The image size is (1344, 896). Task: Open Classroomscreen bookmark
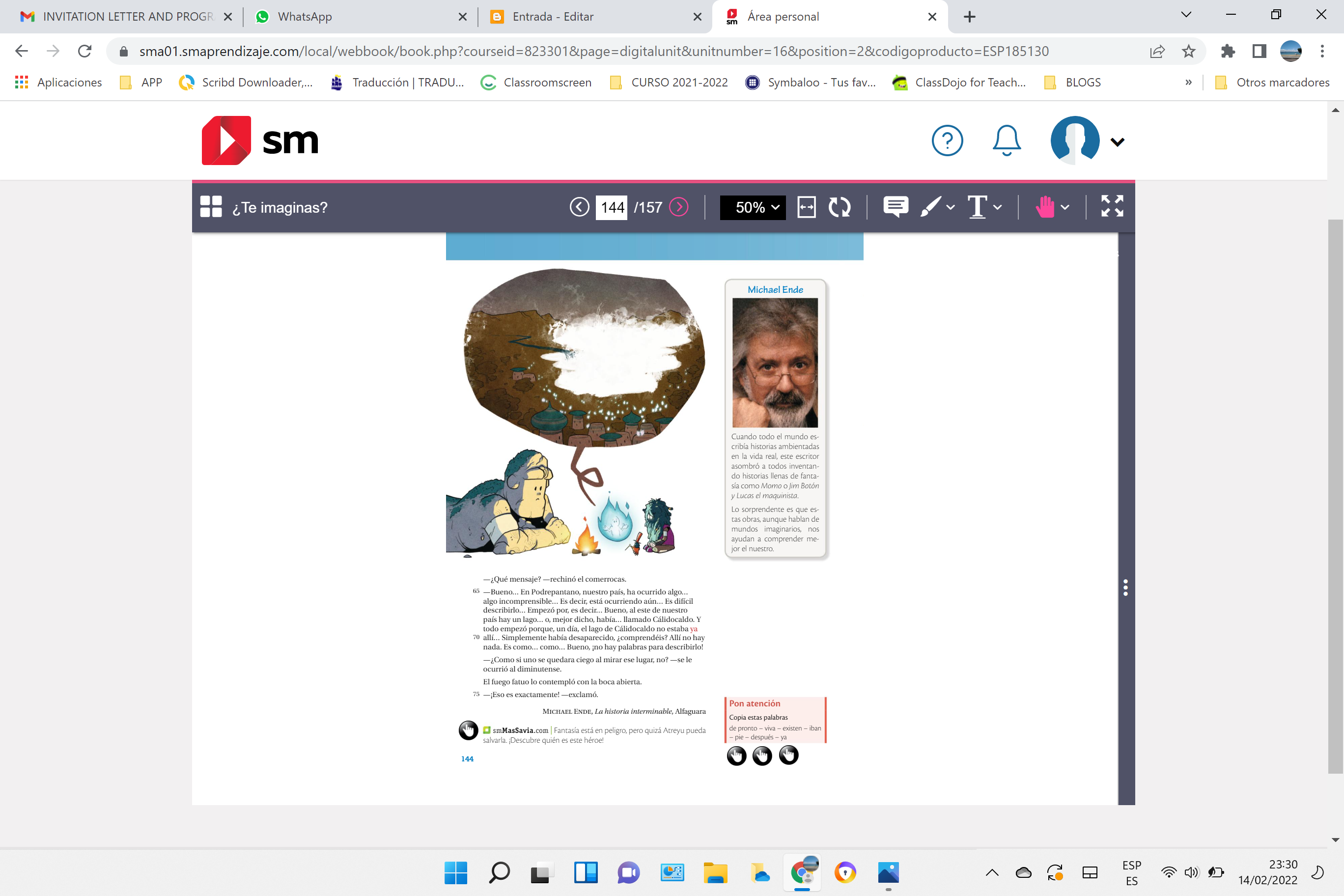[x=536, y=83]
